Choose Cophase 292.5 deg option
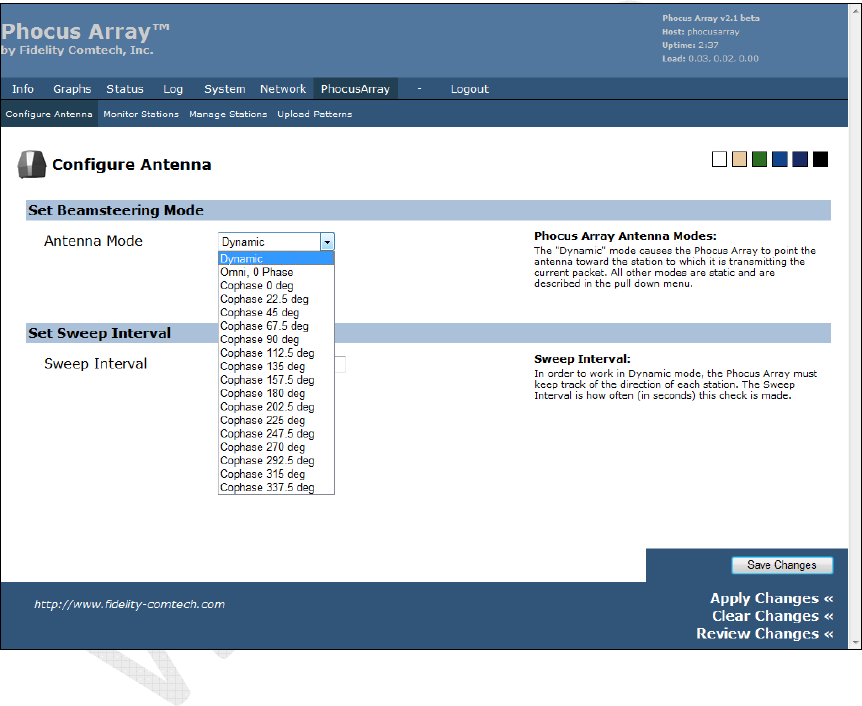Image resolution: width=862 pixels, height=706 pixels. (276, 461)
